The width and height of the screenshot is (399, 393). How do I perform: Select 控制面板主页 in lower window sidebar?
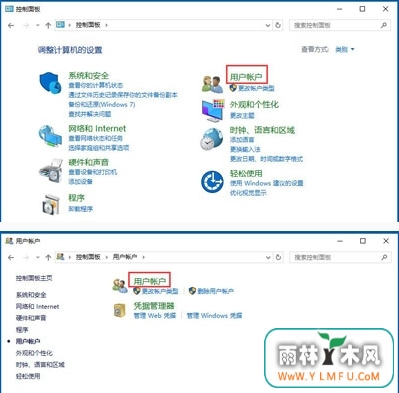34,278
